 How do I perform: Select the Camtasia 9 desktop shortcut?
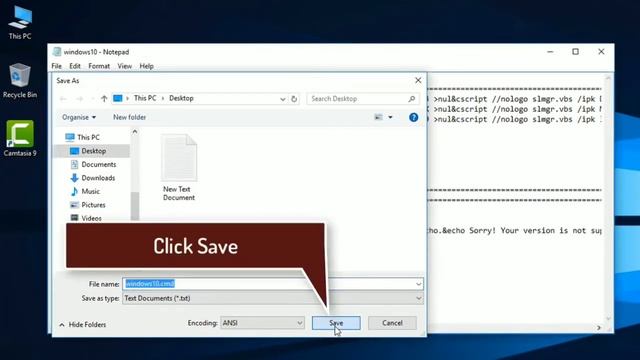[20, 139]
